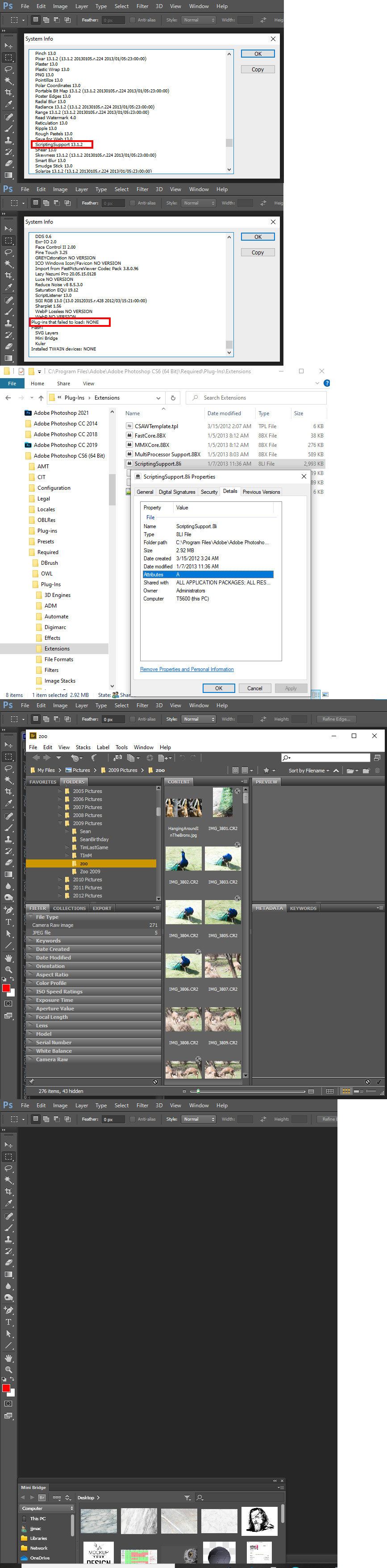
Task: Refresh the Explorer Extensions folder
Action: click(x=173, y=398)
